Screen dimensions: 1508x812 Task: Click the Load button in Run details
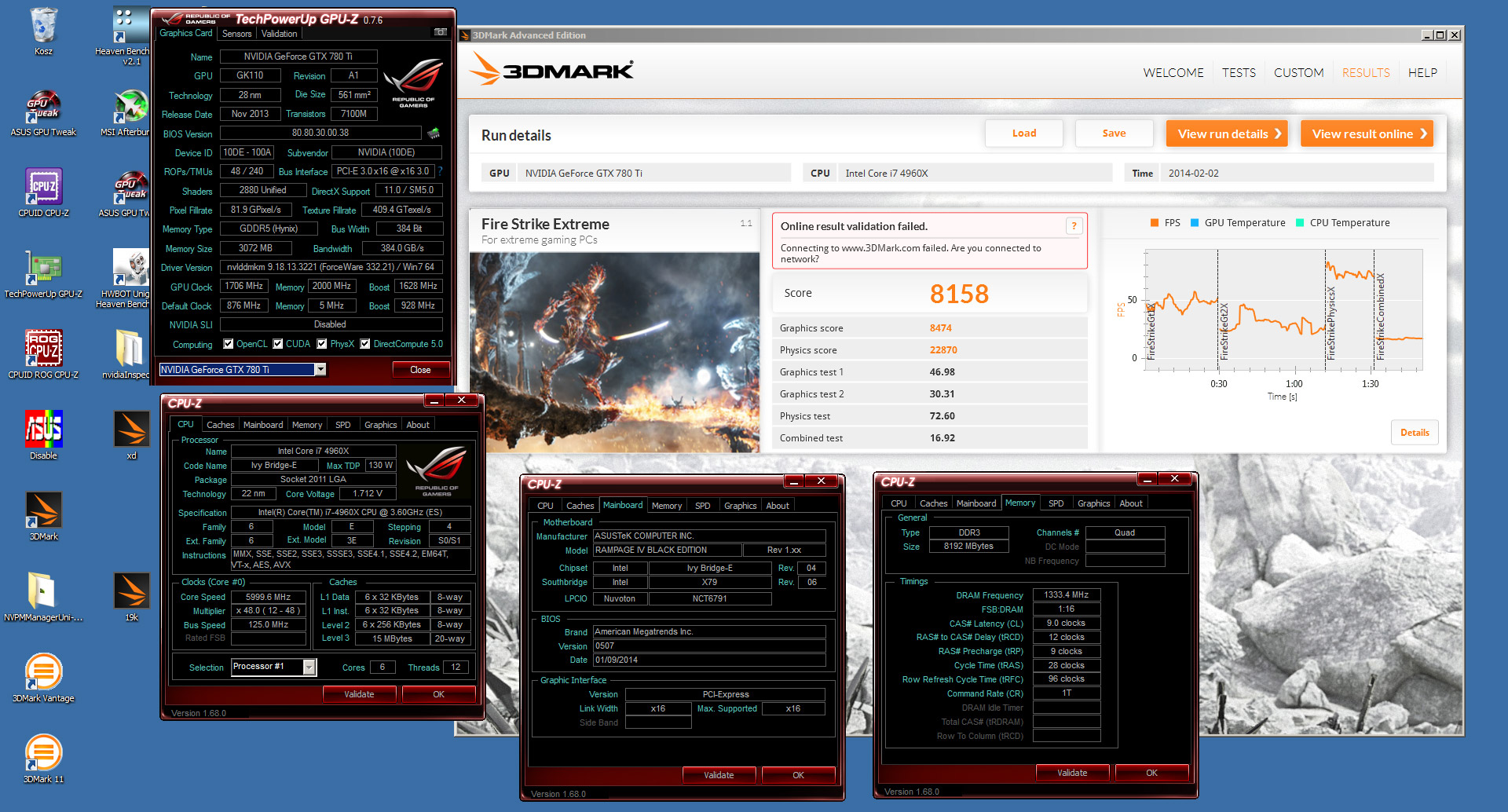point(1024,134)
